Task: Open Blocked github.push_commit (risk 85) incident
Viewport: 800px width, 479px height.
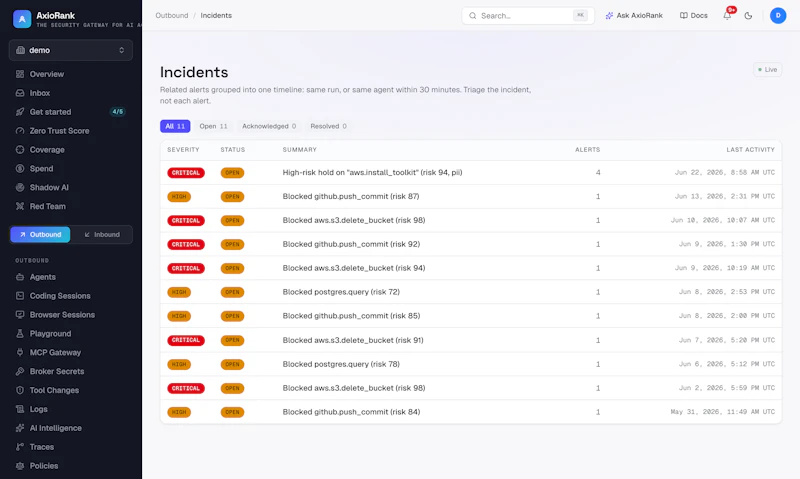Action: (x=470, y=316)
